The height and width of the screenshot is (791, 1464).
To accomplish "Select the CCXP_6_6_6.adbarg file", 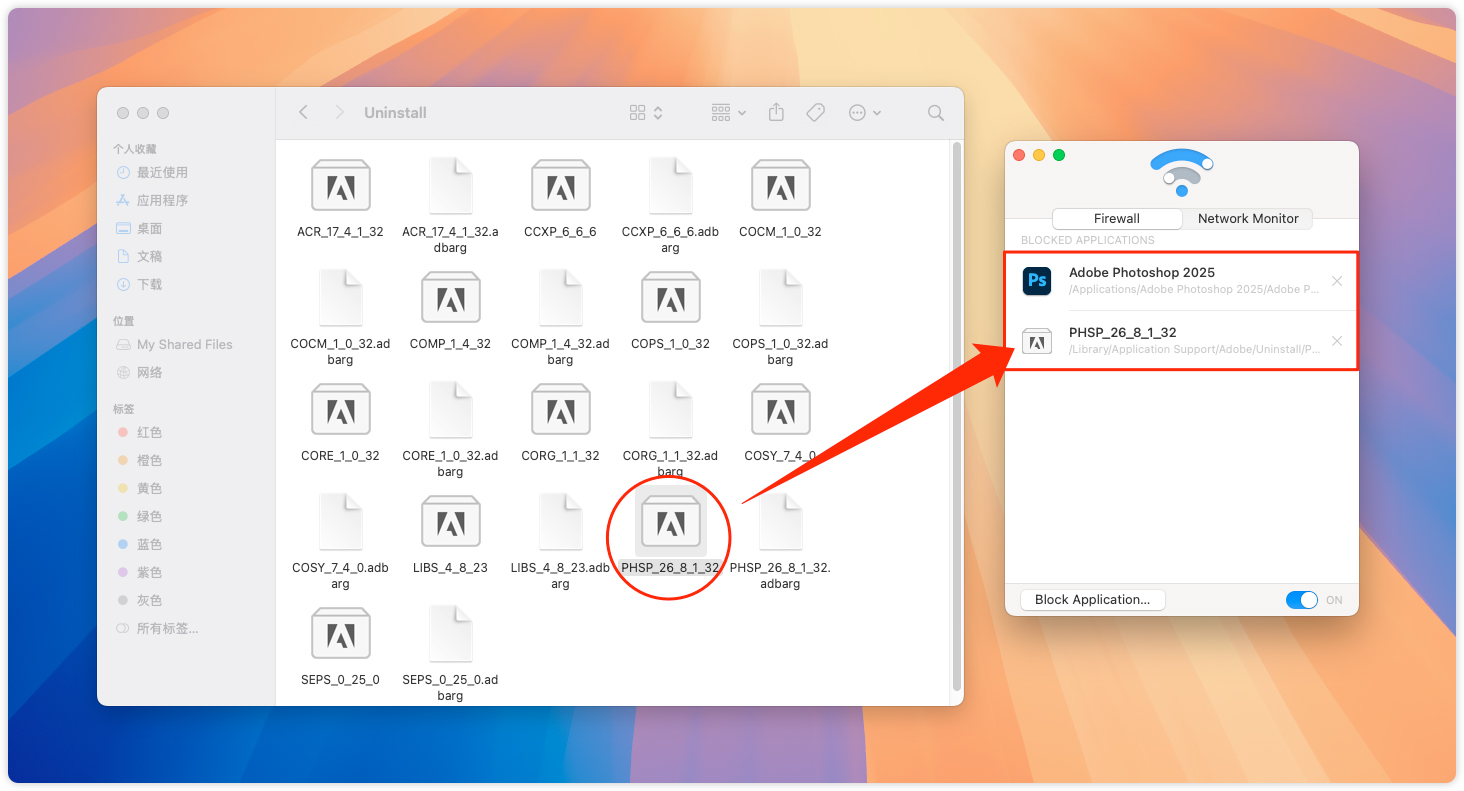I will 670,186.
